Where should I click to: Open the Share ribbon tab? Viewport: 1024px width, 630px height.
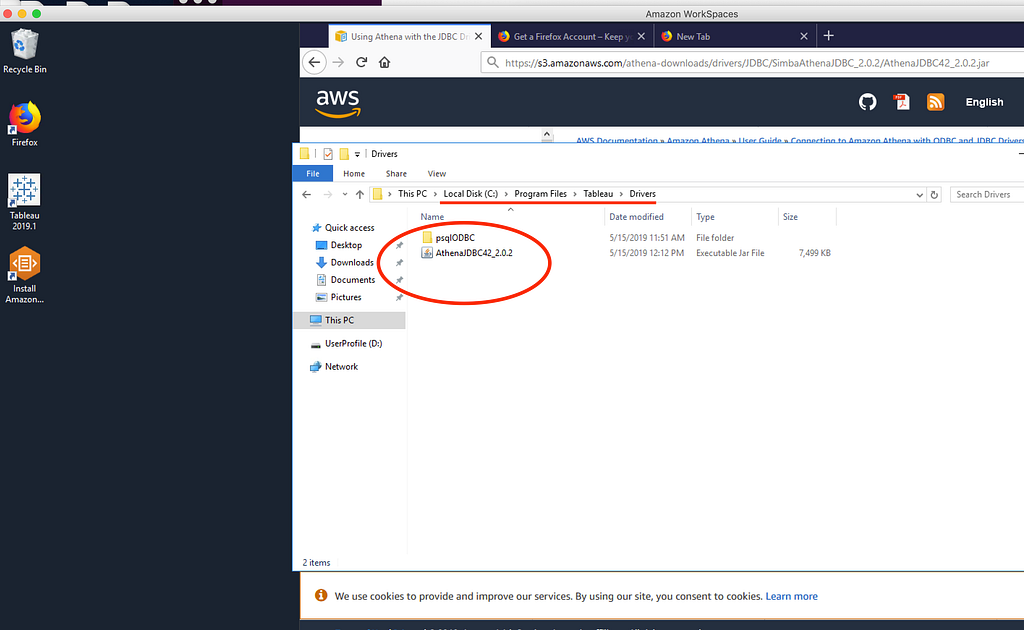(396, 174)
